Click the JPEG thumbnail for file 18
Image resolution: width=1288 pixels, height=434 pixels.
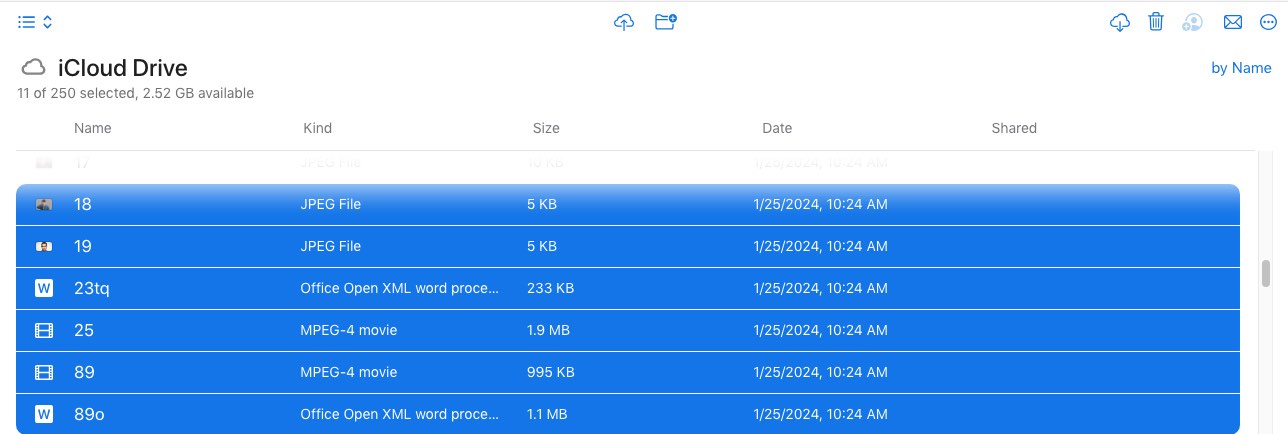(x=44, y=204)
